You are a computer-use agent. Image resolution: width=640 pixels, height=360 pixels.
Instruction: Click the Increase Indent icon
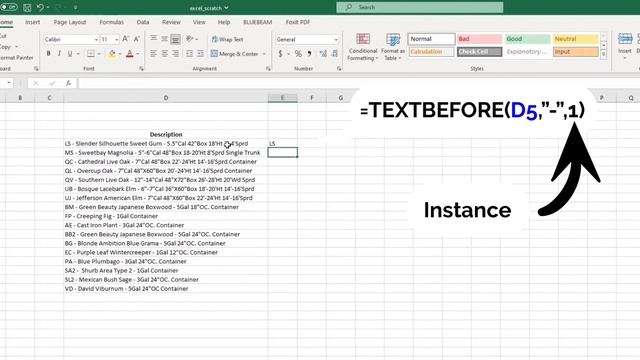[x=200, y=53]
